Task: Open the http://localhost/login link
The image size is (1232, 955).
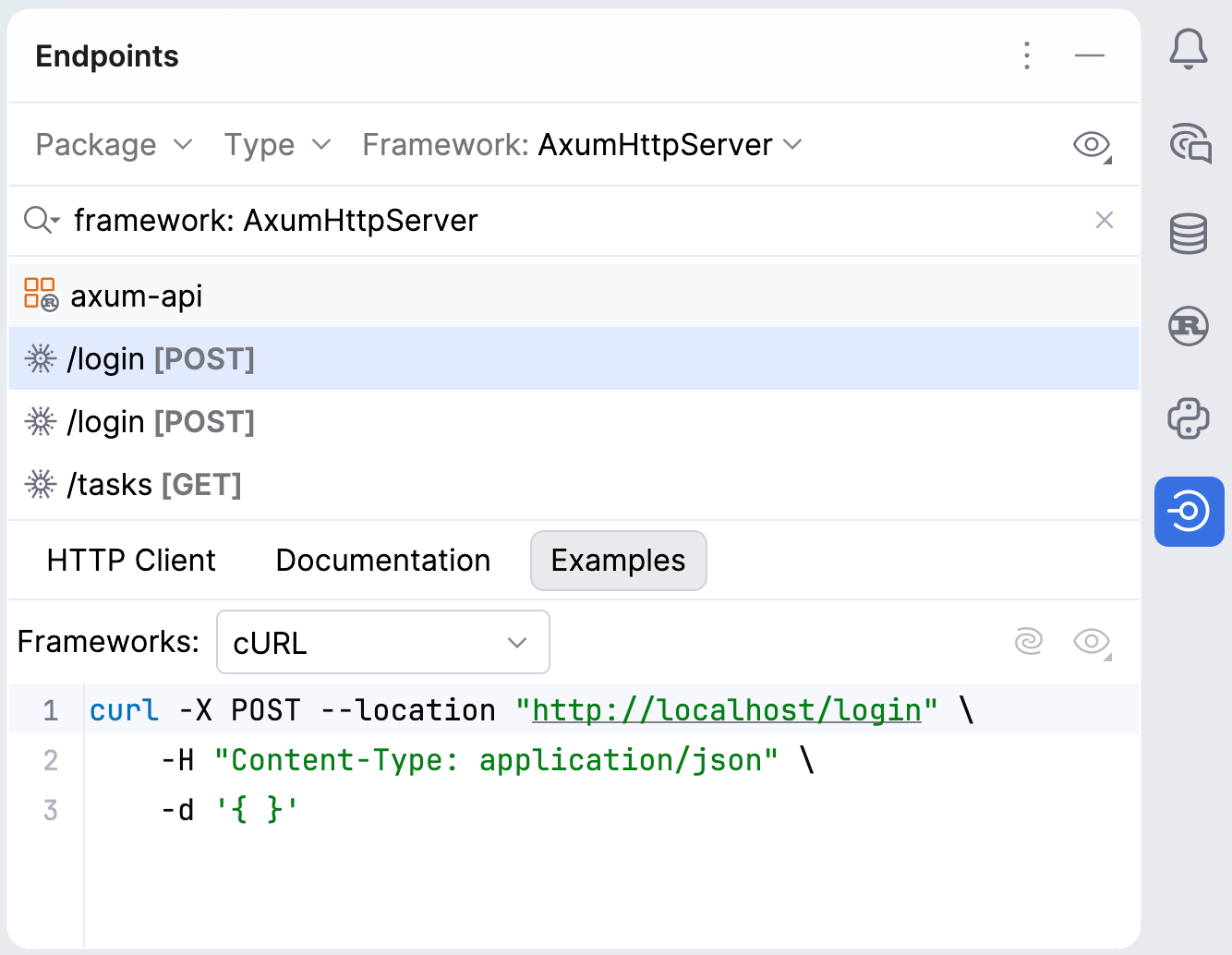Action: [x=727, y=710]
